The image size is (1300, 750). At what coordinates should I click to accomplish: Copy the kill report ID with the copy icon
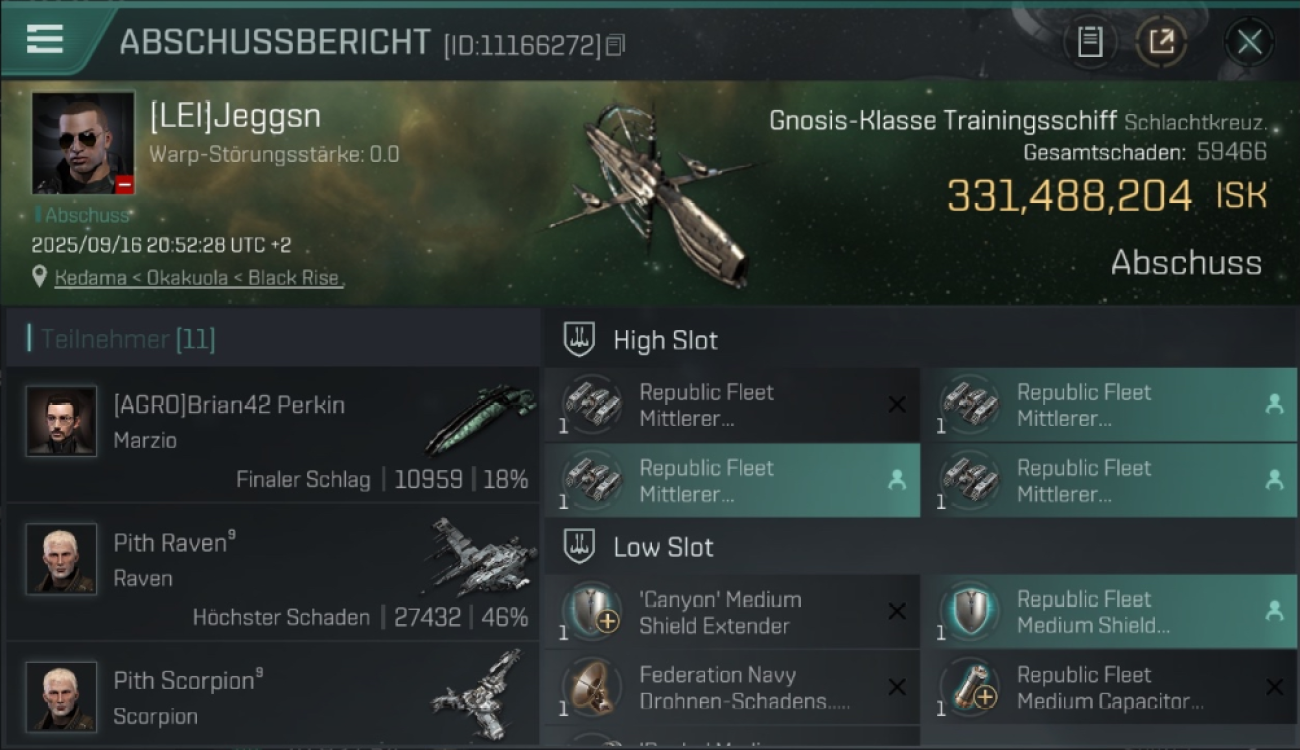(616, 45)
